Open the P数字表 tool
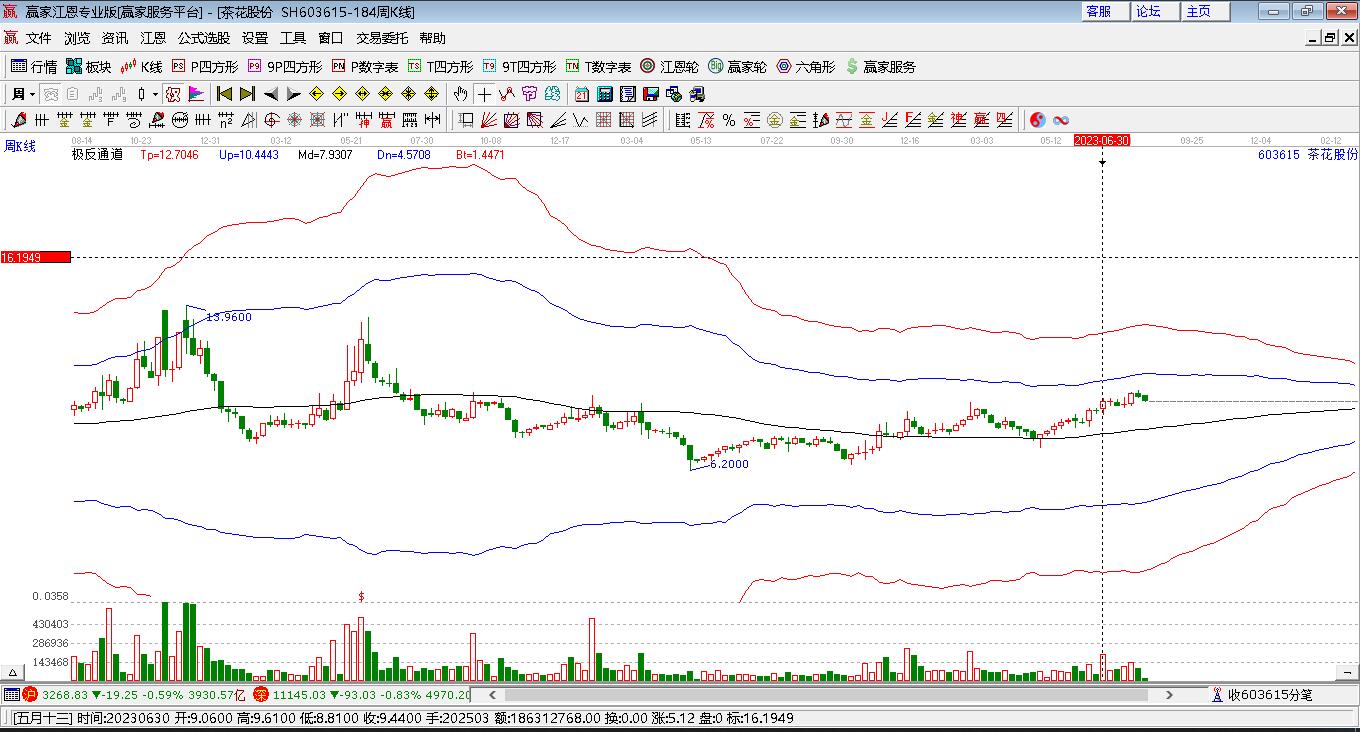 [x=365, y=67]
